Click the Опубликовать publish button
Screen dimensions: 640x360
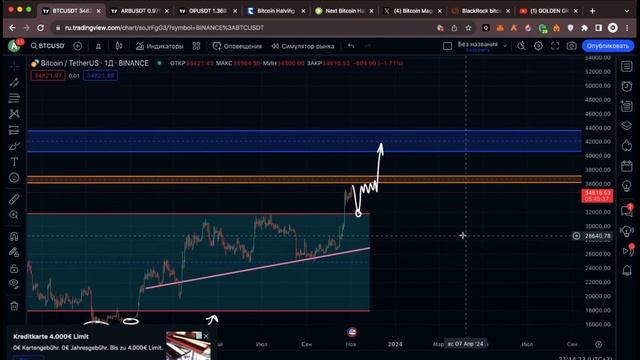(x=608, y=46)
